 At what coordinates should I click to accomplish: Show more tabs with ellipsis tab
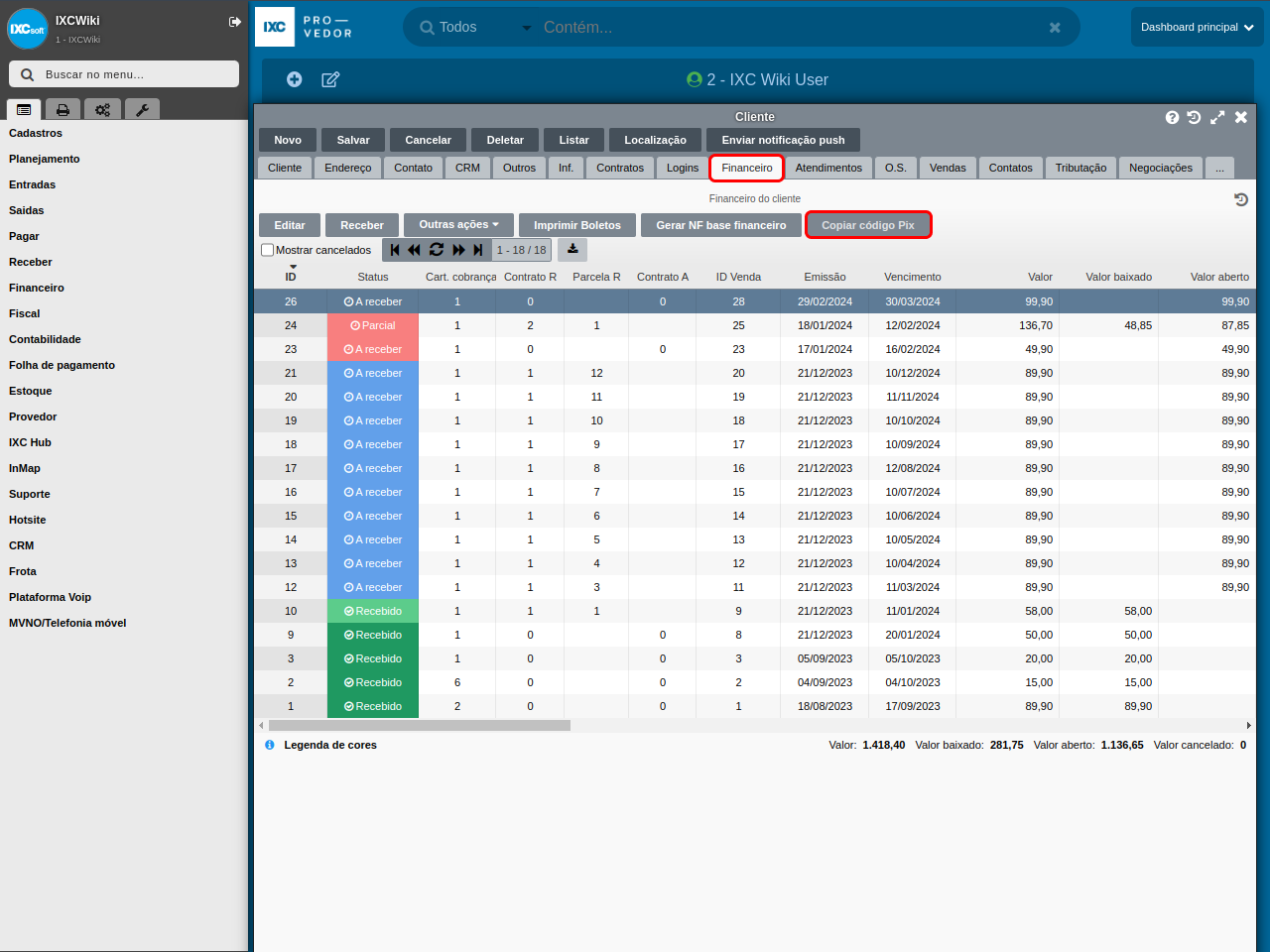(1220, 168)
